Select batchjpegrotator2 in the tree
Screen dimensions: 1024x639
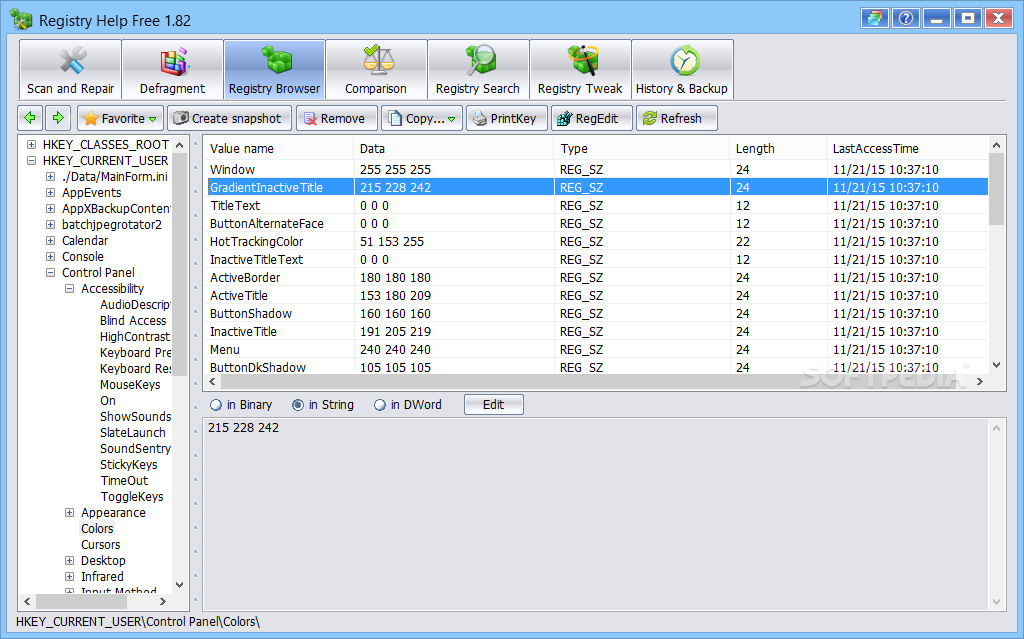tap(112, 224)
